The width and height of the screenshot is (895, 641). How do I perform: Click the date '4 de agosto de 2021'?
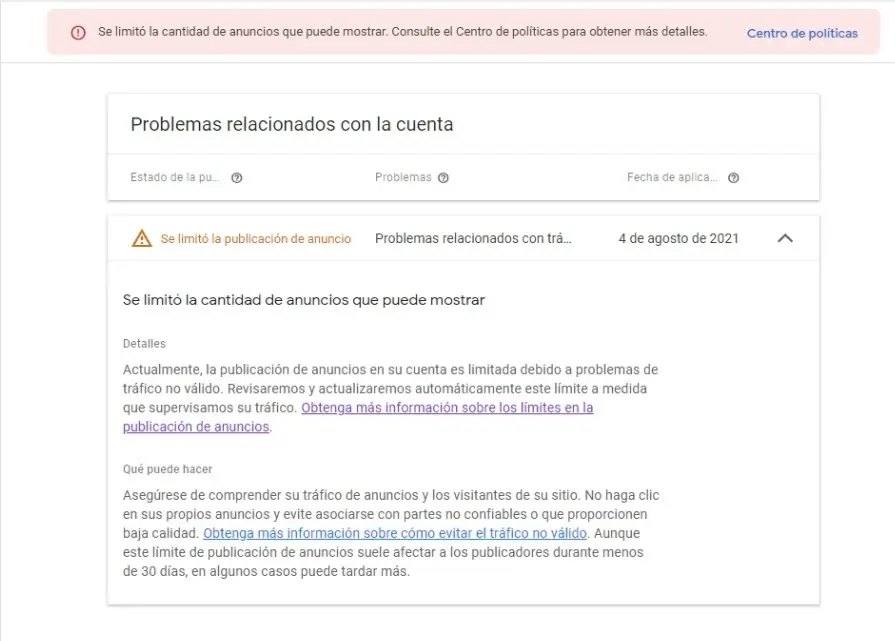tap(679, 239)
